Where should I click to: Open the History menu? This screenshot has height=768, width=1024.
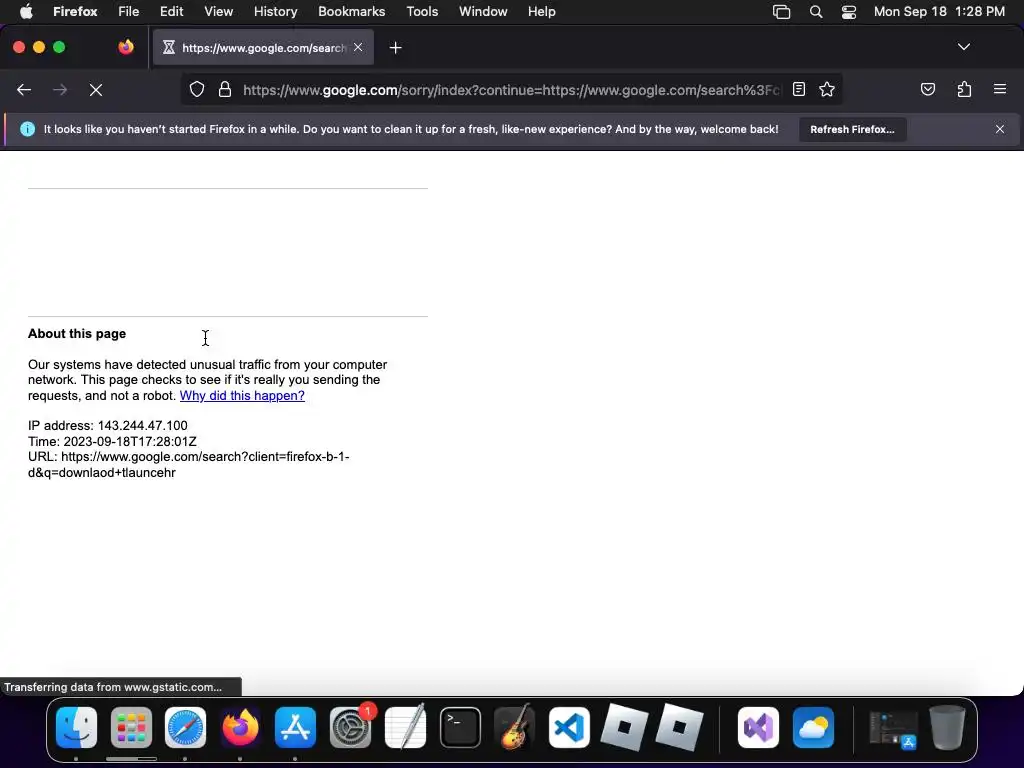click(x=275, y=12)
